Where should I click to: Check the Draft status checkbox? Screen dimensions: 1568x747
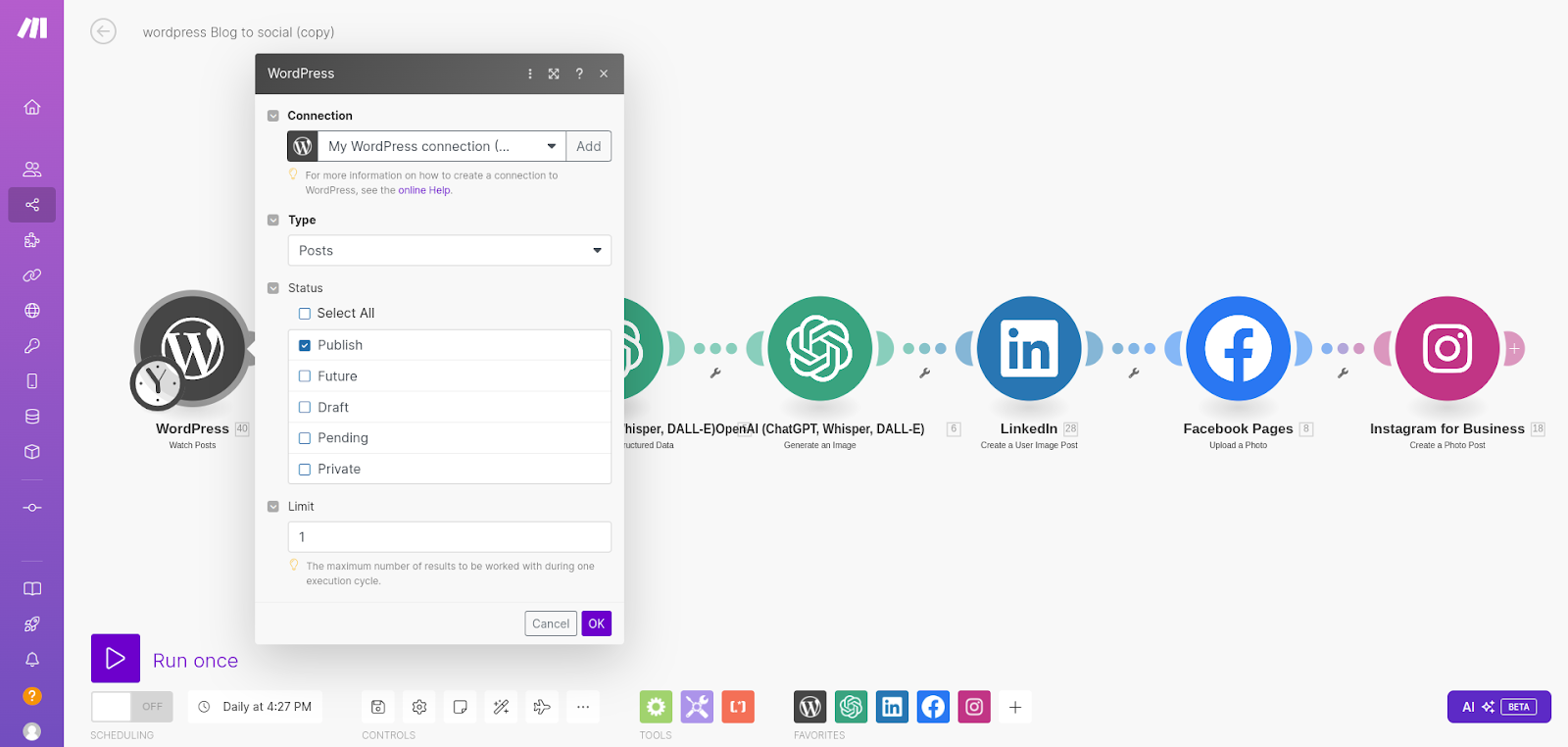(x=305, y=408)
